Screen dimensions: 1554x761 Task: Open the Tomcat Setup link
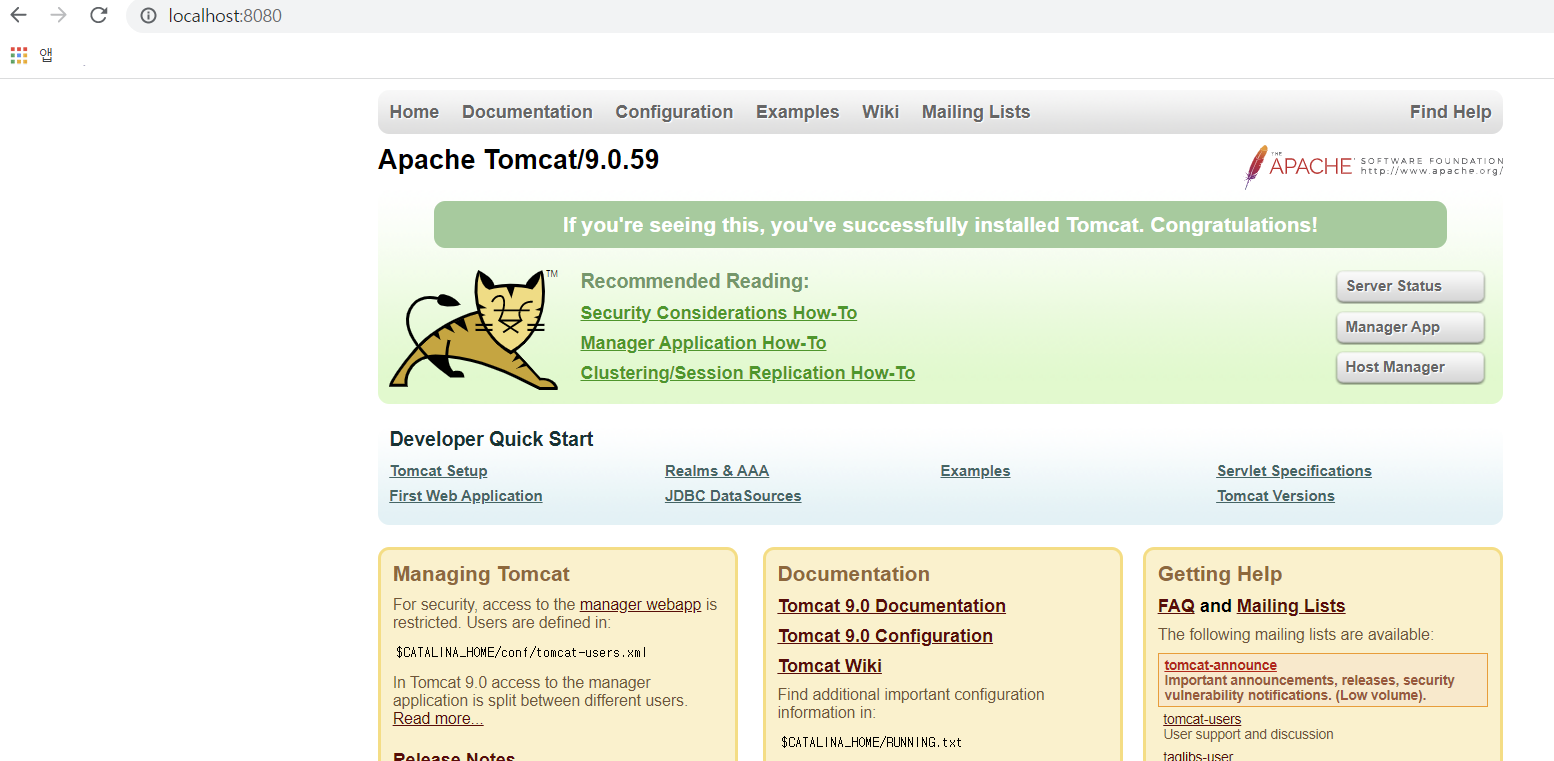438,471
